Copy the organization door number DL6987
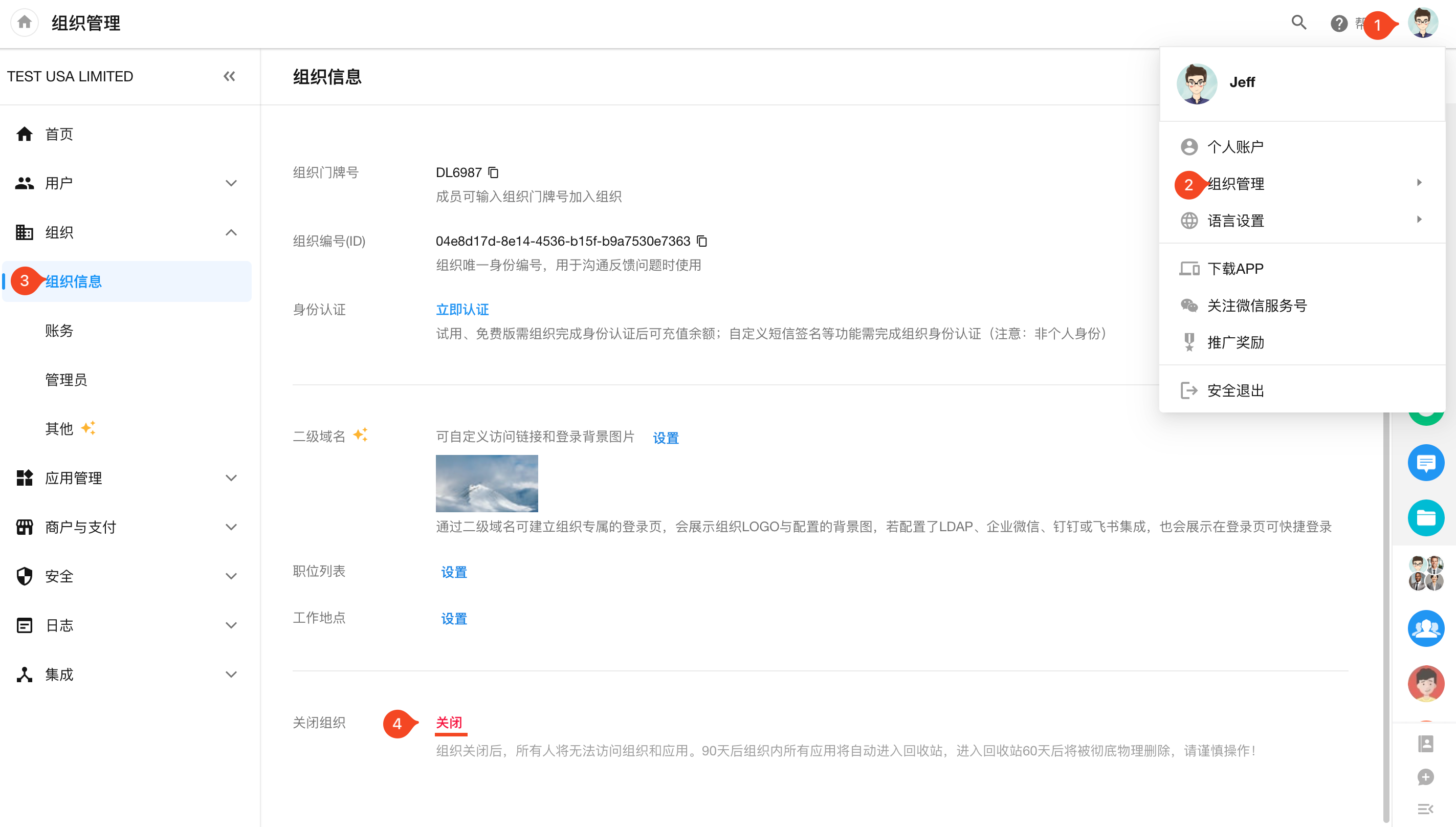 (493, 172)
